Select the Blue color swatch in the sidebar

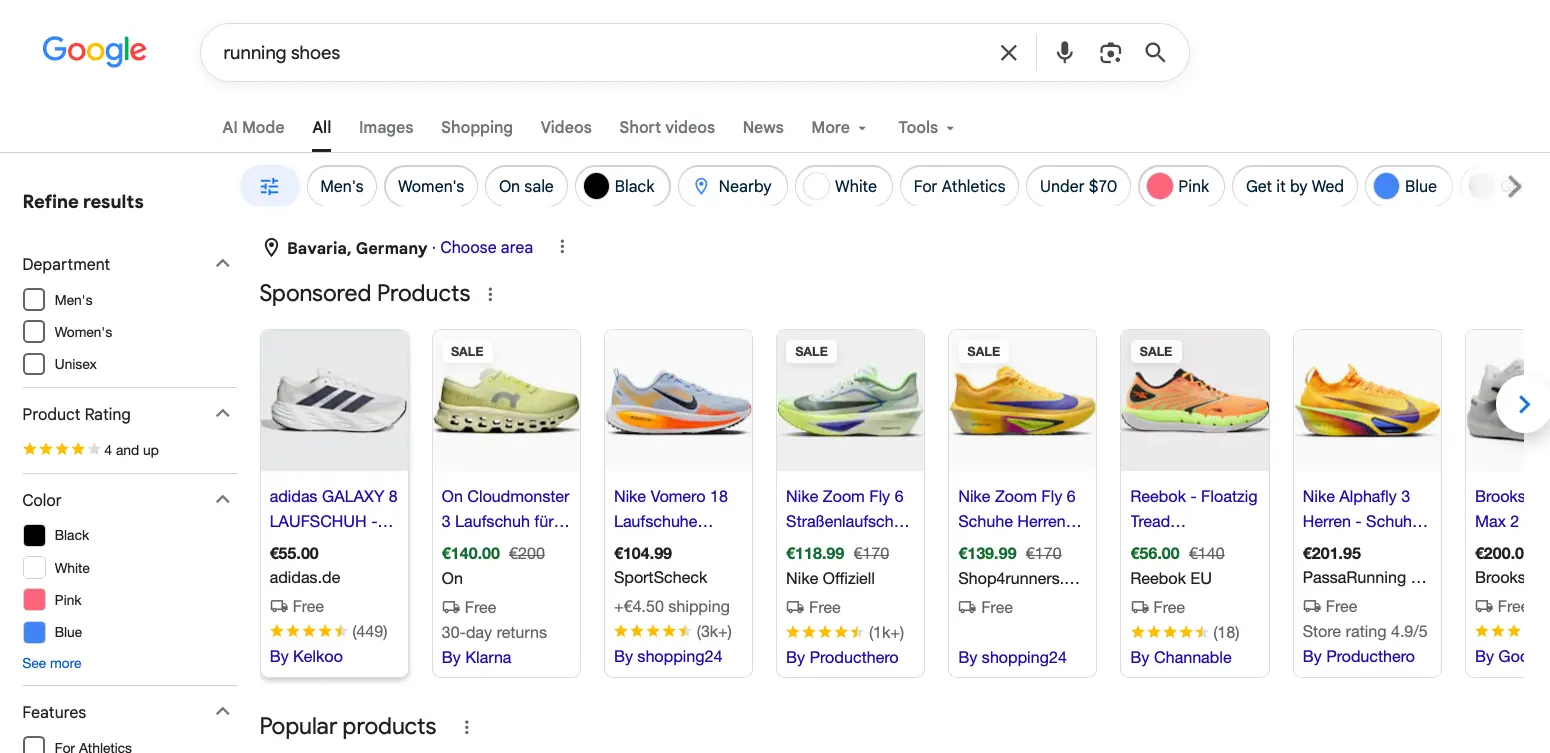(34, 632)
